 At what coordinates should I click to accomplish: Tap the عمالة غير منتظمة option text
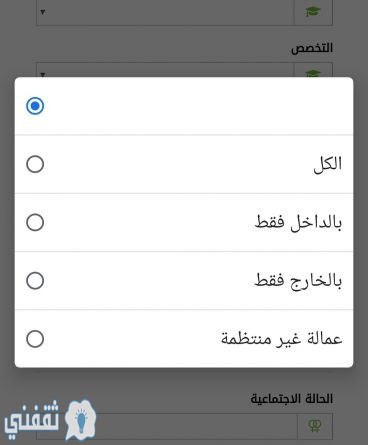point(282,339)
